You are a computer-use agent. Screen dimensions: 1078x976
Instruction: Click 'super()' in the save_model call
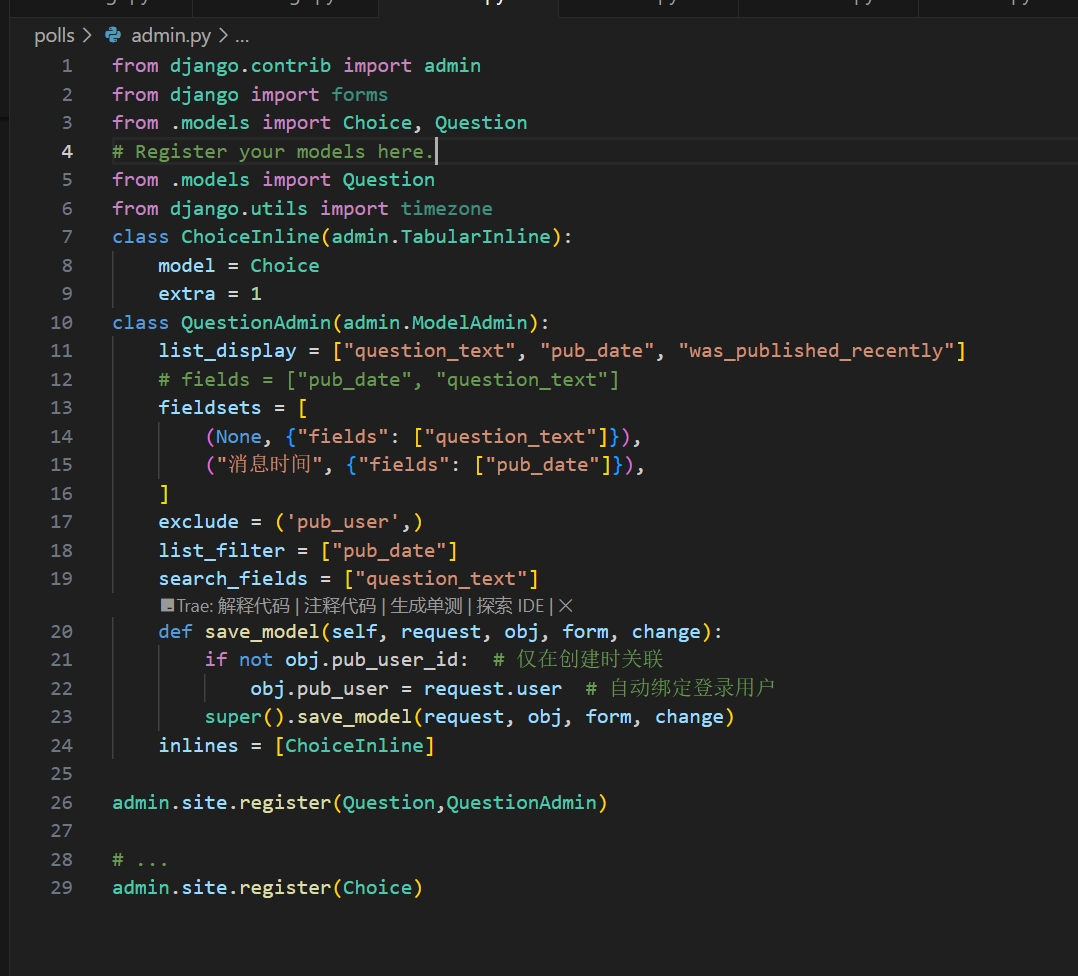[x=244, y=718]
